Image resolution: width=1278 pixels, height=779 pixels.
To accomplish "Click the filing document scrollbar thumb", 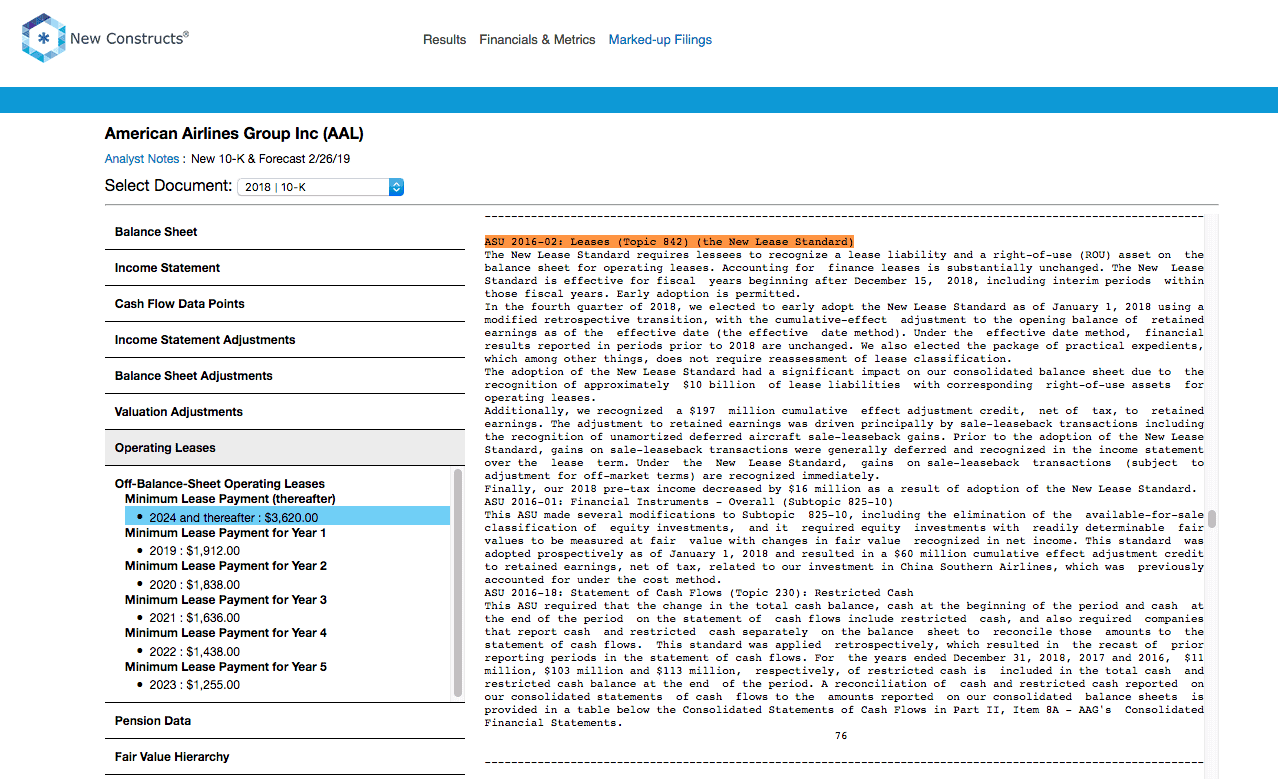I will [x=1211, y=518].
